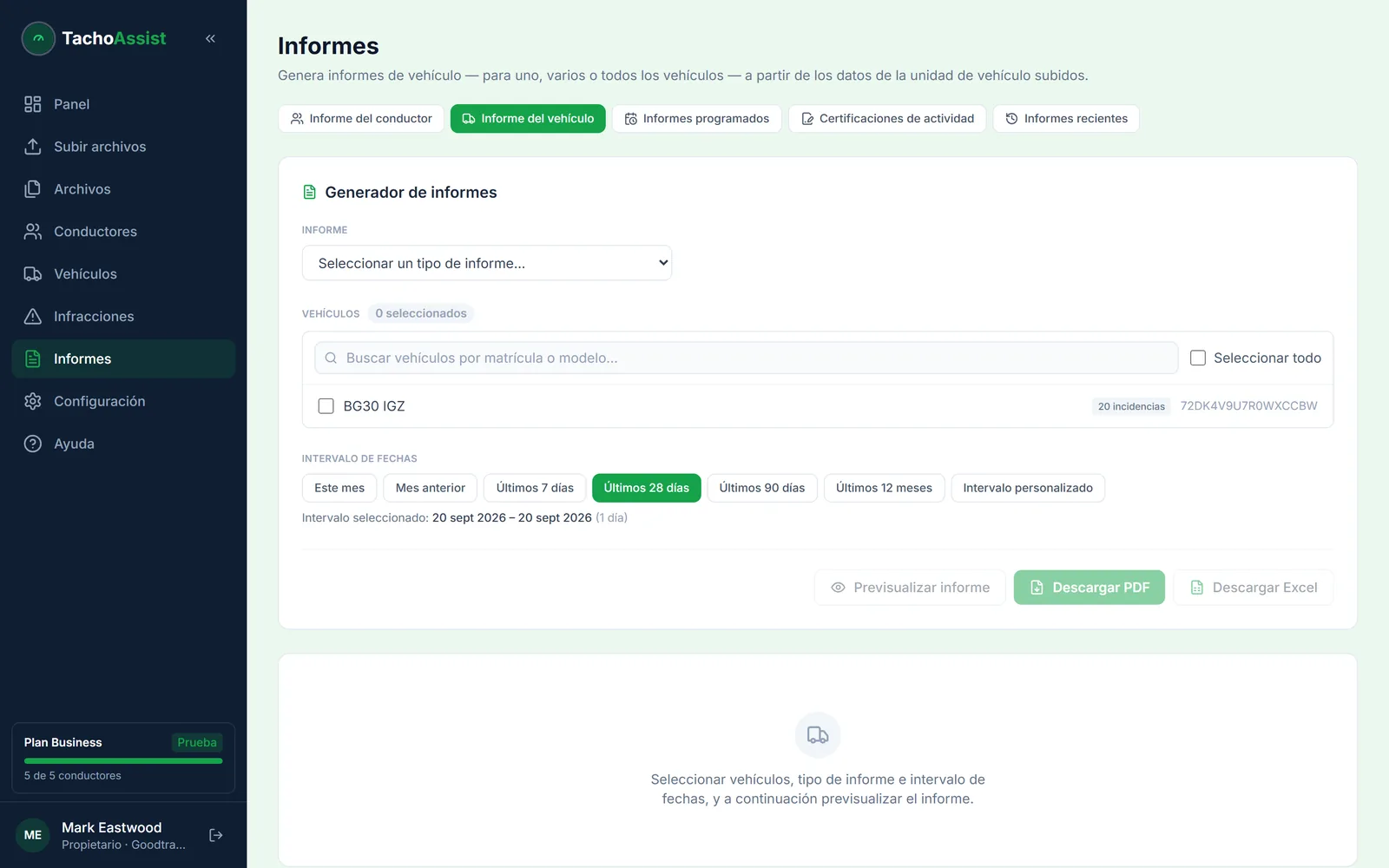Click the Infracciones warning triangle icon
Image resolution: width=1389 pixels, height=868 pixels.
[x=33, y=317]
